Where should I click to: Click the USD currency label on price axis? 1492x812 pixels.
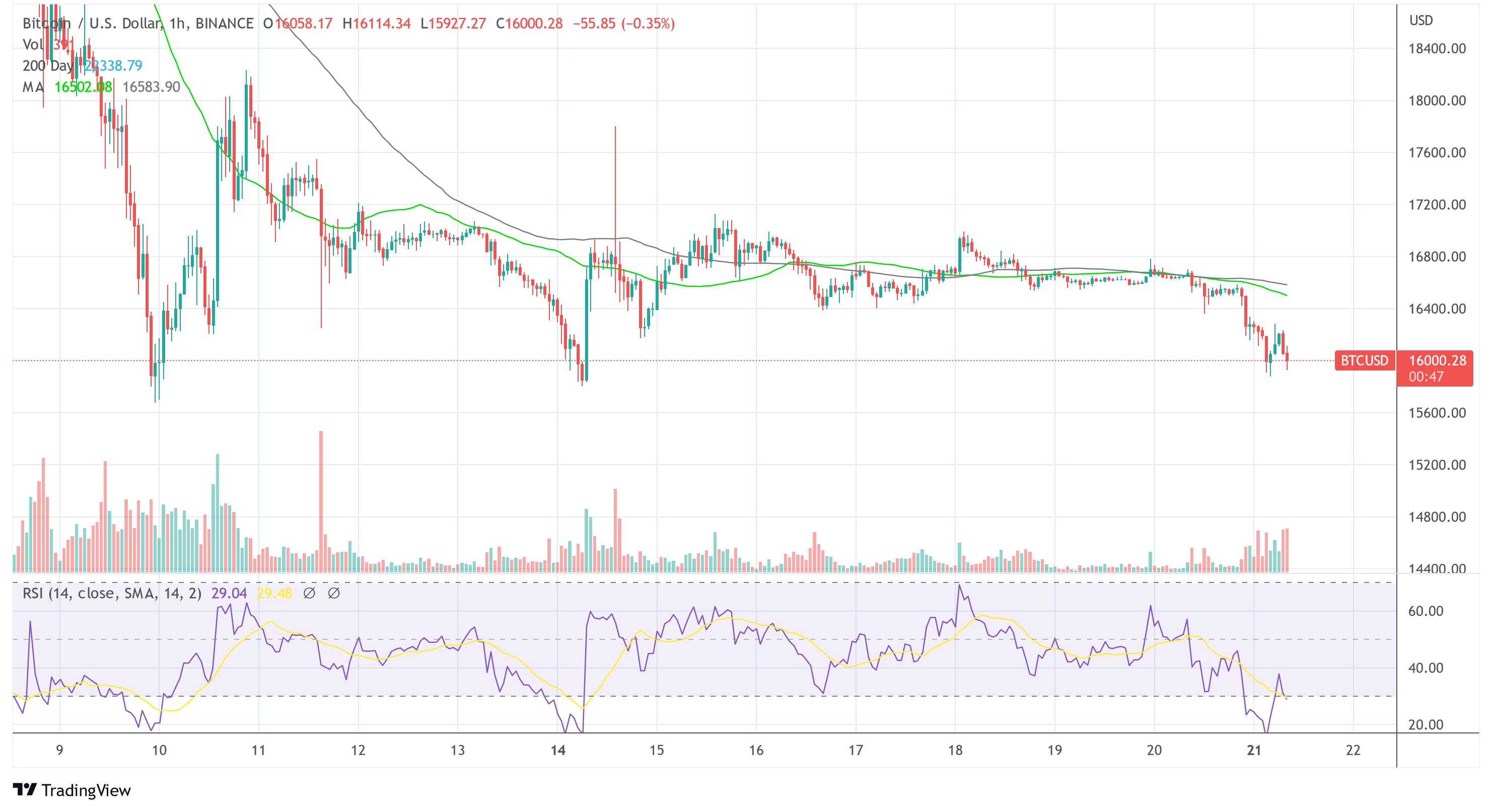tap(1421, 20)
